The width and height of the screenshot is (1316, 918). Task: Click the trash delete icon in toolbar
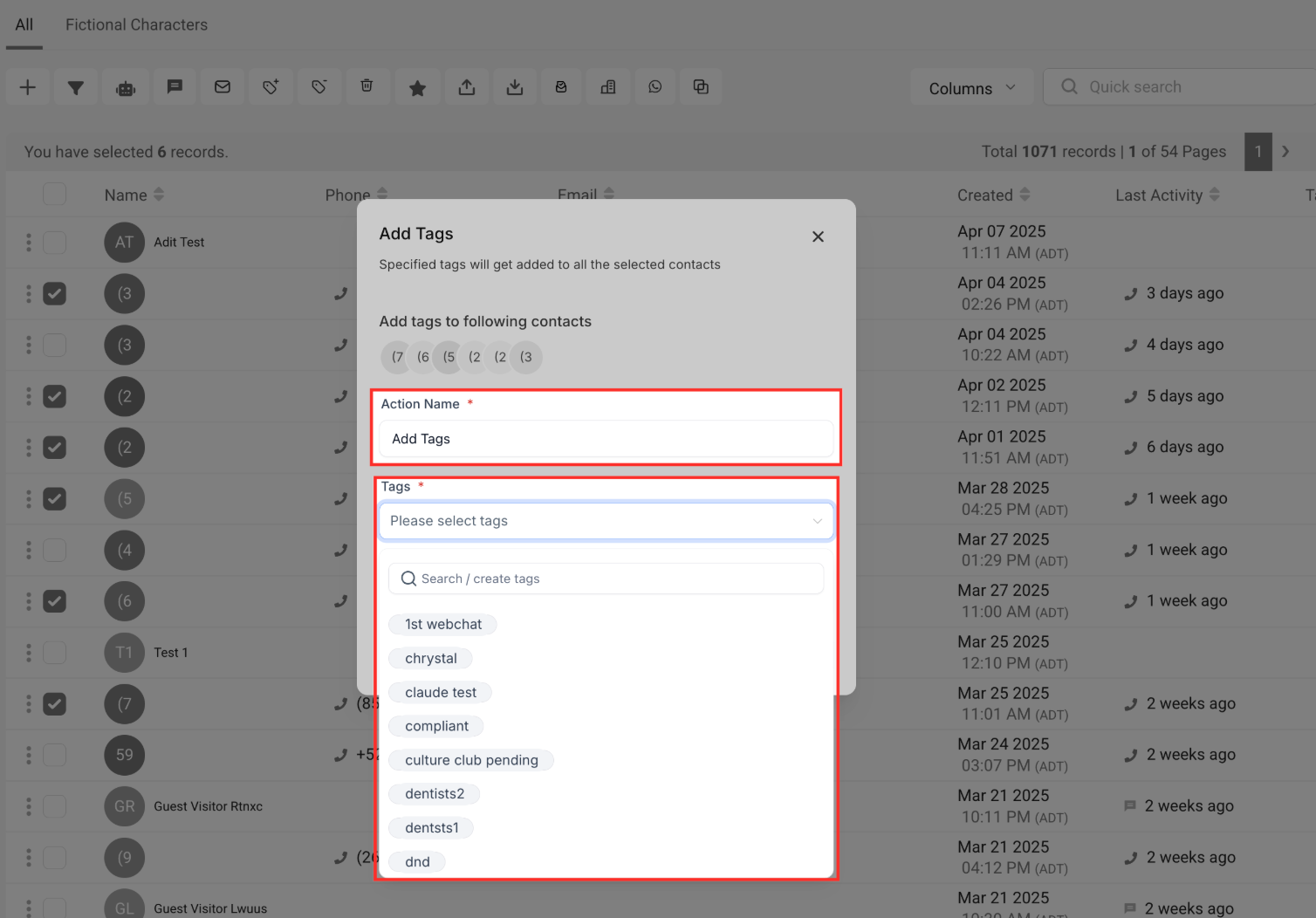point(367,87)
